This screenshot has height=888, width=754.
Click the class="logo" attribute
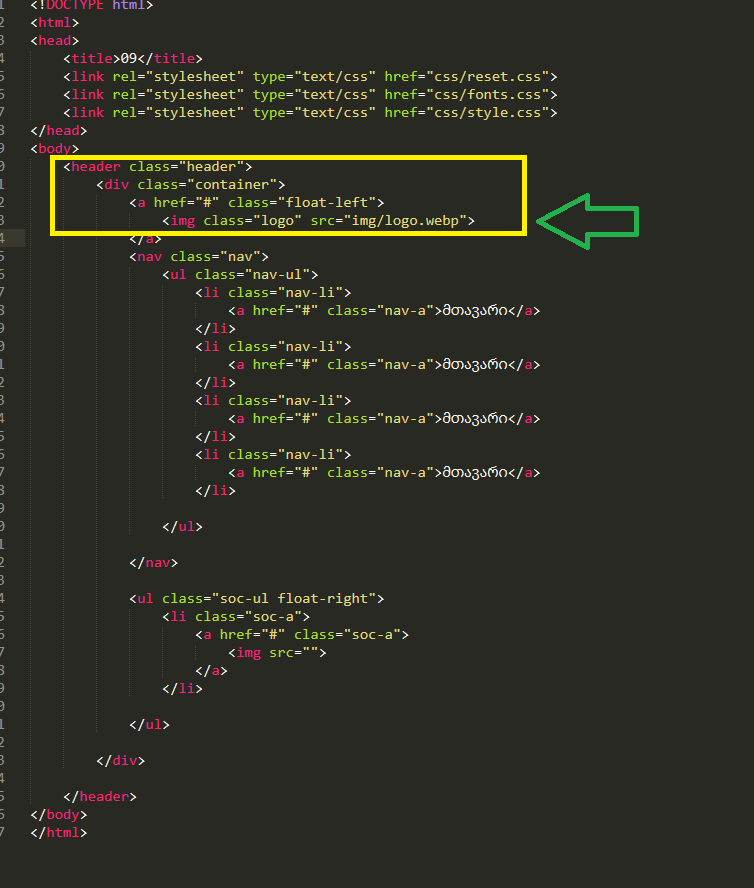[x=252, y=221]
